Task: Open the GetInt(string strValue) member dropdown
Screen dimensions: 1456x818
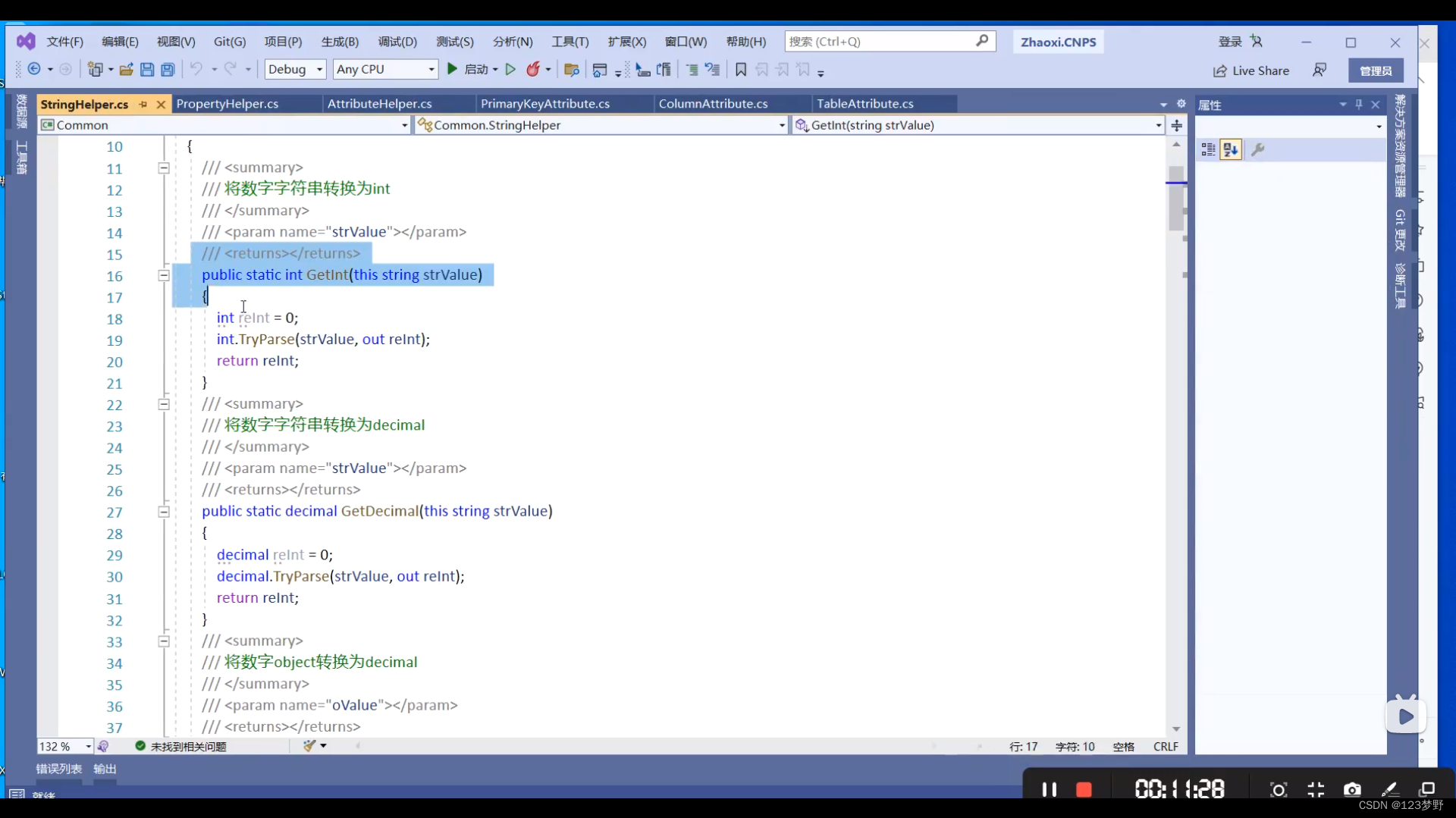Action: (x=977, y=125)
